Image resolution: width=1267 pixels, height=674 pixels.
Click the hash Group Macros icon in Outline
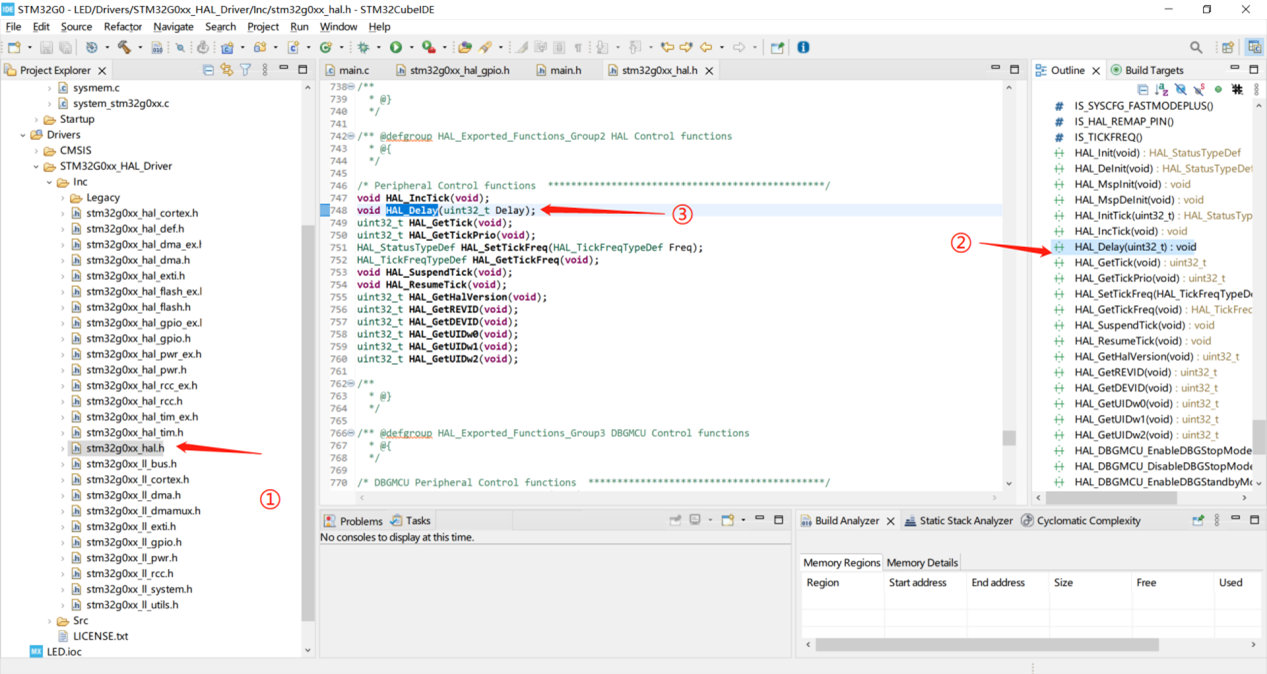[x=1237, y=89]
